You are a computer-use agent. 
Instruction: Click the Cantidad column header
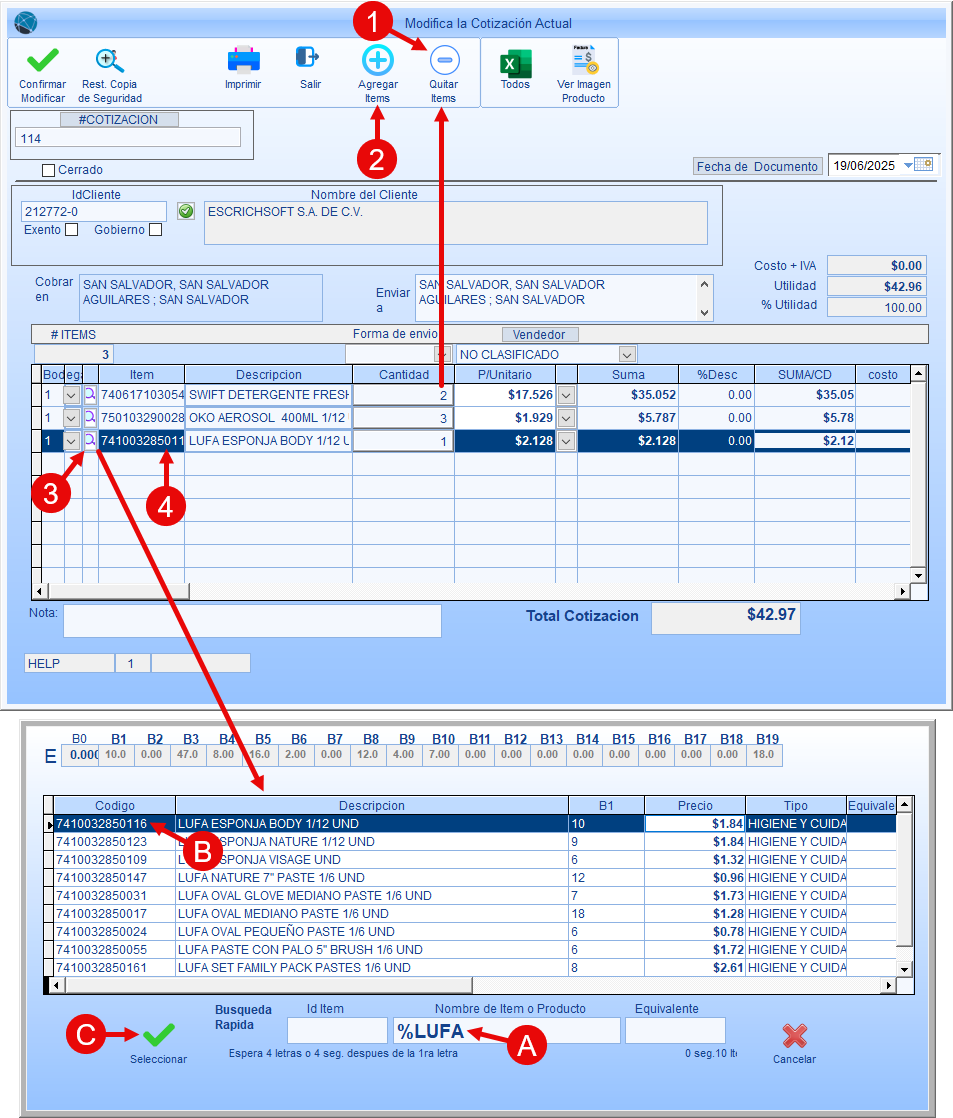403,374
